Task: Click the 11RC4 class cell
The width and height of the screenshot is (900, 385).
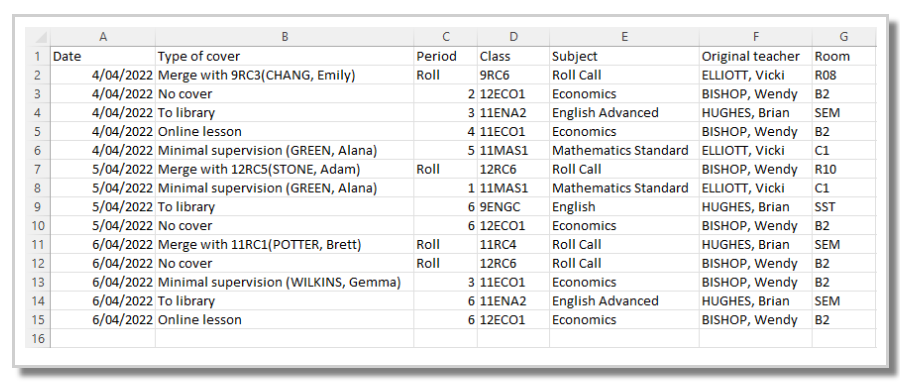Action: coord(513,244)
